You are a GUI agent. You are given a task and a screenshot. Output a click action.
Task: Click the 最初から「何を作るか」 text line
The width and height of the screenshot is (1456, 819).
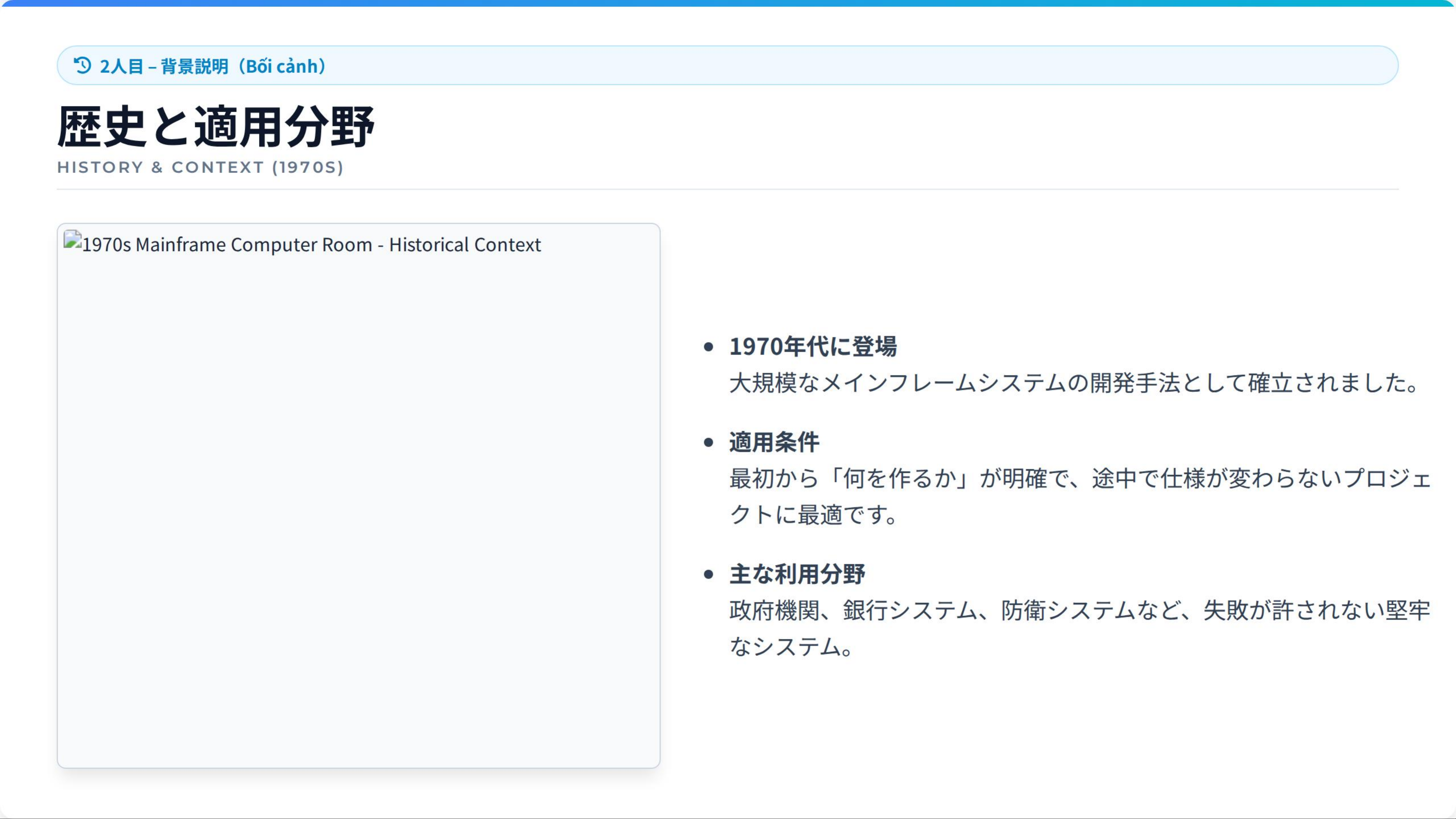(1079, 479)
